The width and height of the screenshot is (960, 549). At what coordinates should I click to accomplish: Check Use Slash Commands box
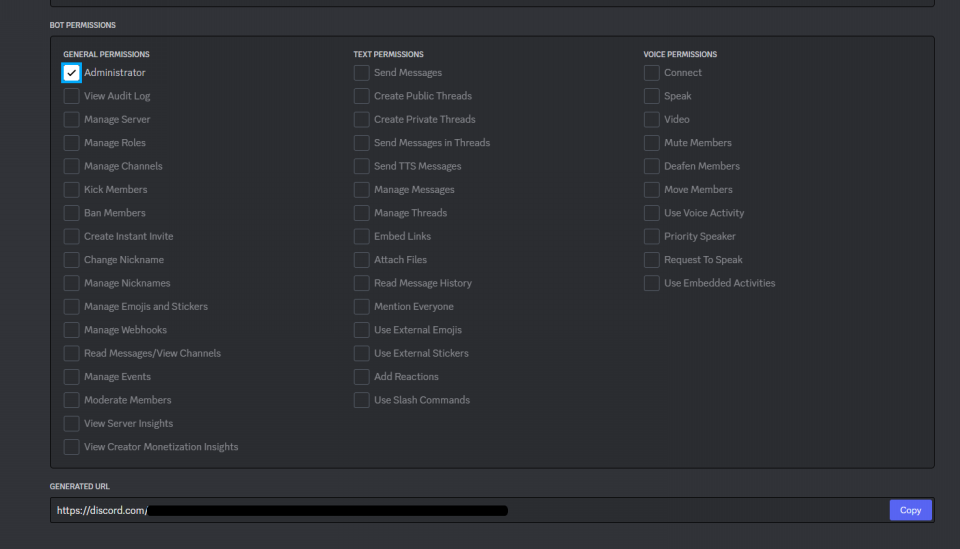(x=361, y=400)
